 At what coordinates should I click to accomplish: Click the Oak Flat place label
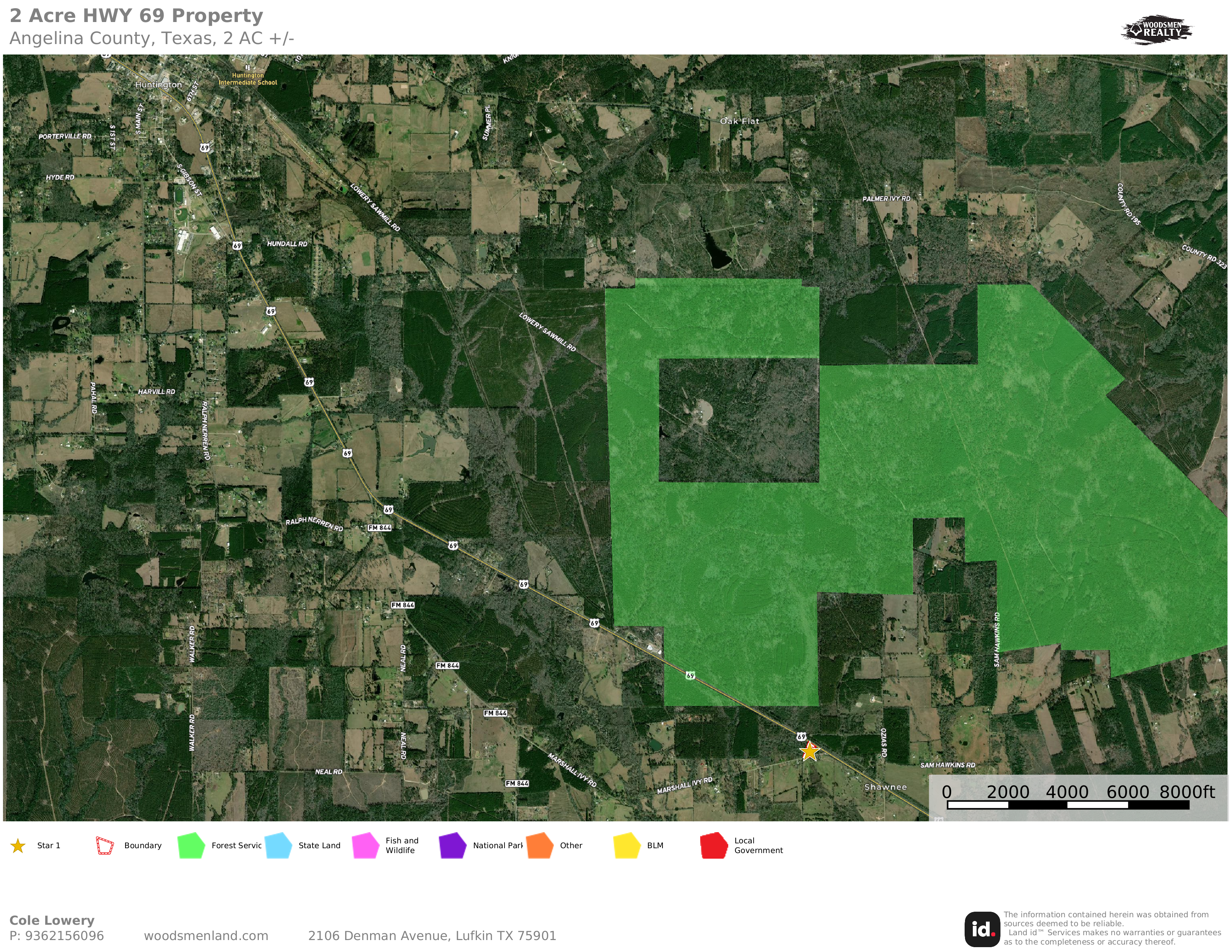[x=739, y=121]
